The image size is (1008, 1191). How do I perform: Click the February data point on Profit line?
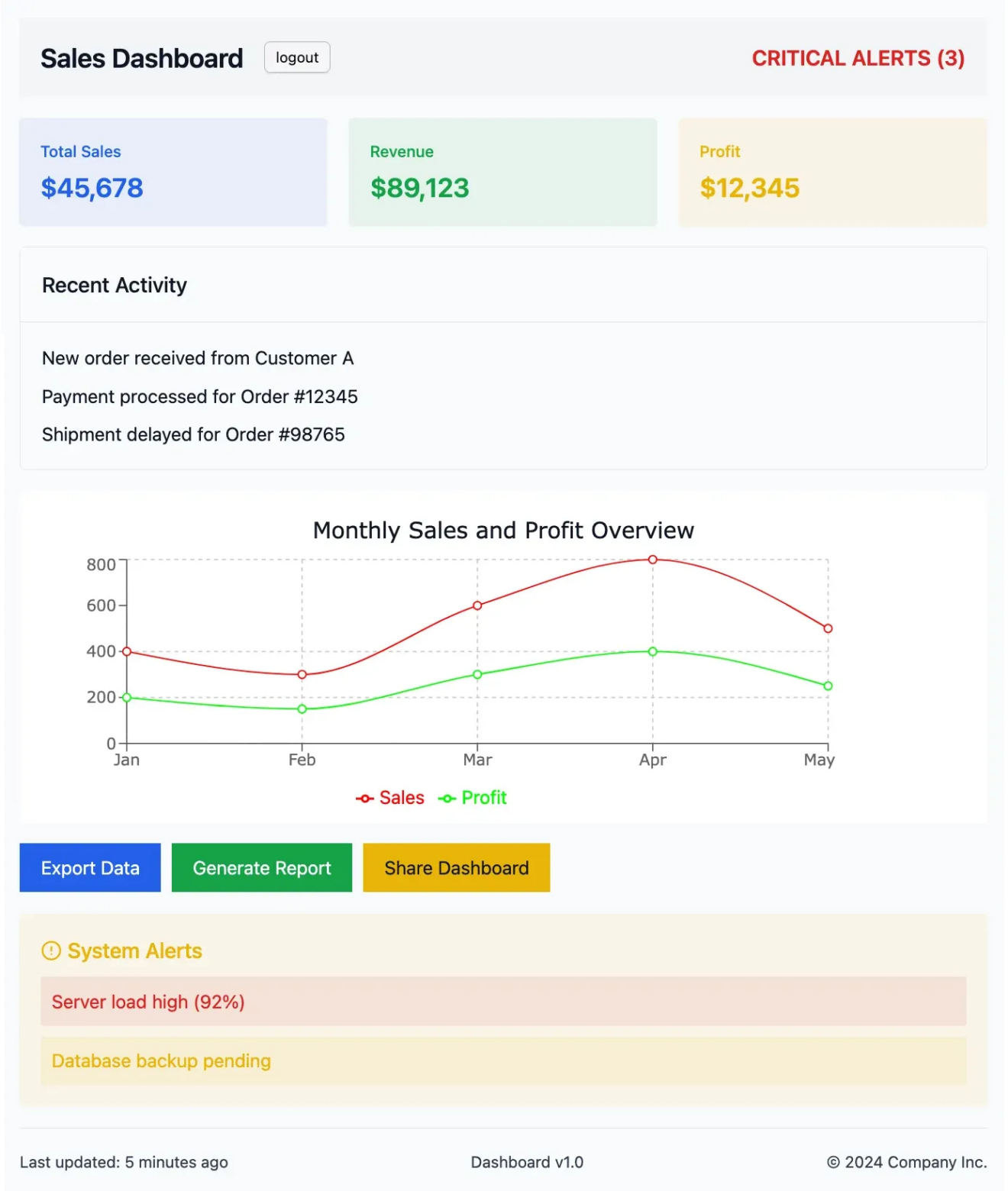pos(302,708)
